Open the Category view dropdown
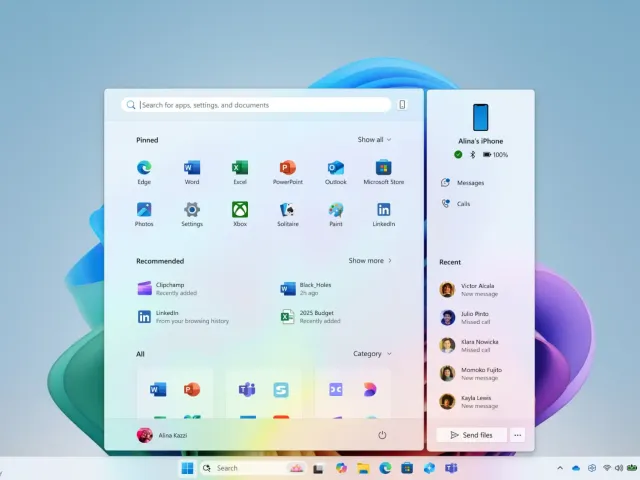 click(372, 353)
